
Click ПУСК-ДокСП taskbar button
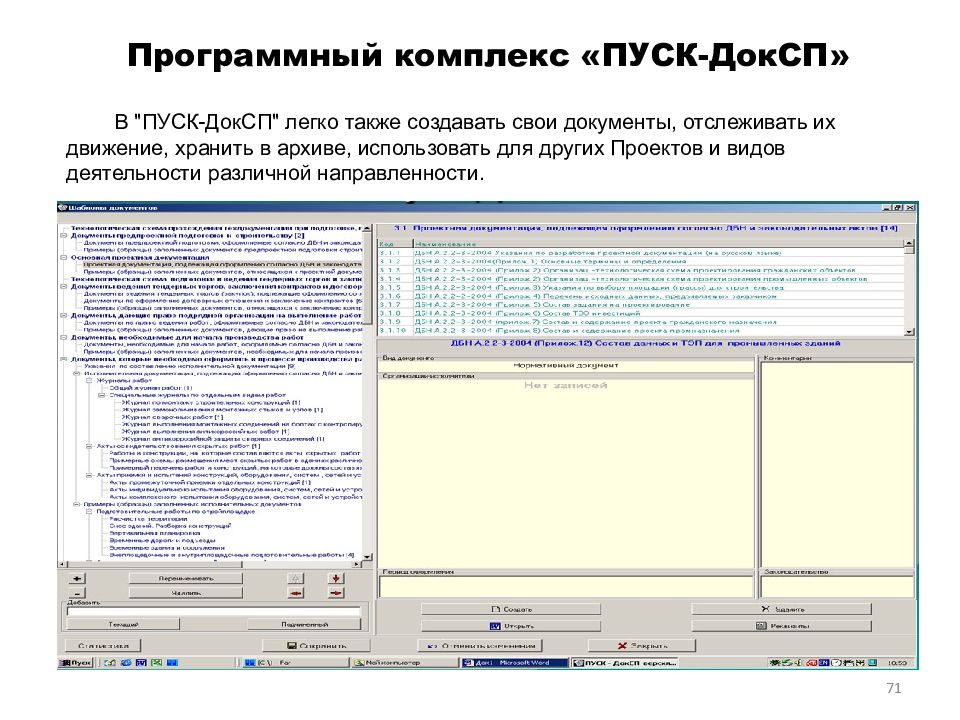(624, 662)
